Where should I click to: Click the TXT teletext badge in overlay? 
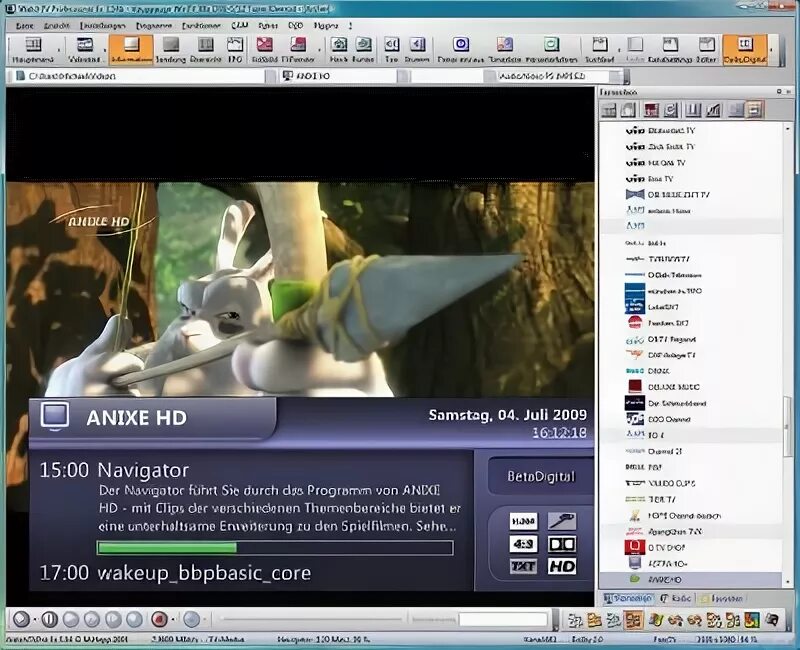coord(523,566)
